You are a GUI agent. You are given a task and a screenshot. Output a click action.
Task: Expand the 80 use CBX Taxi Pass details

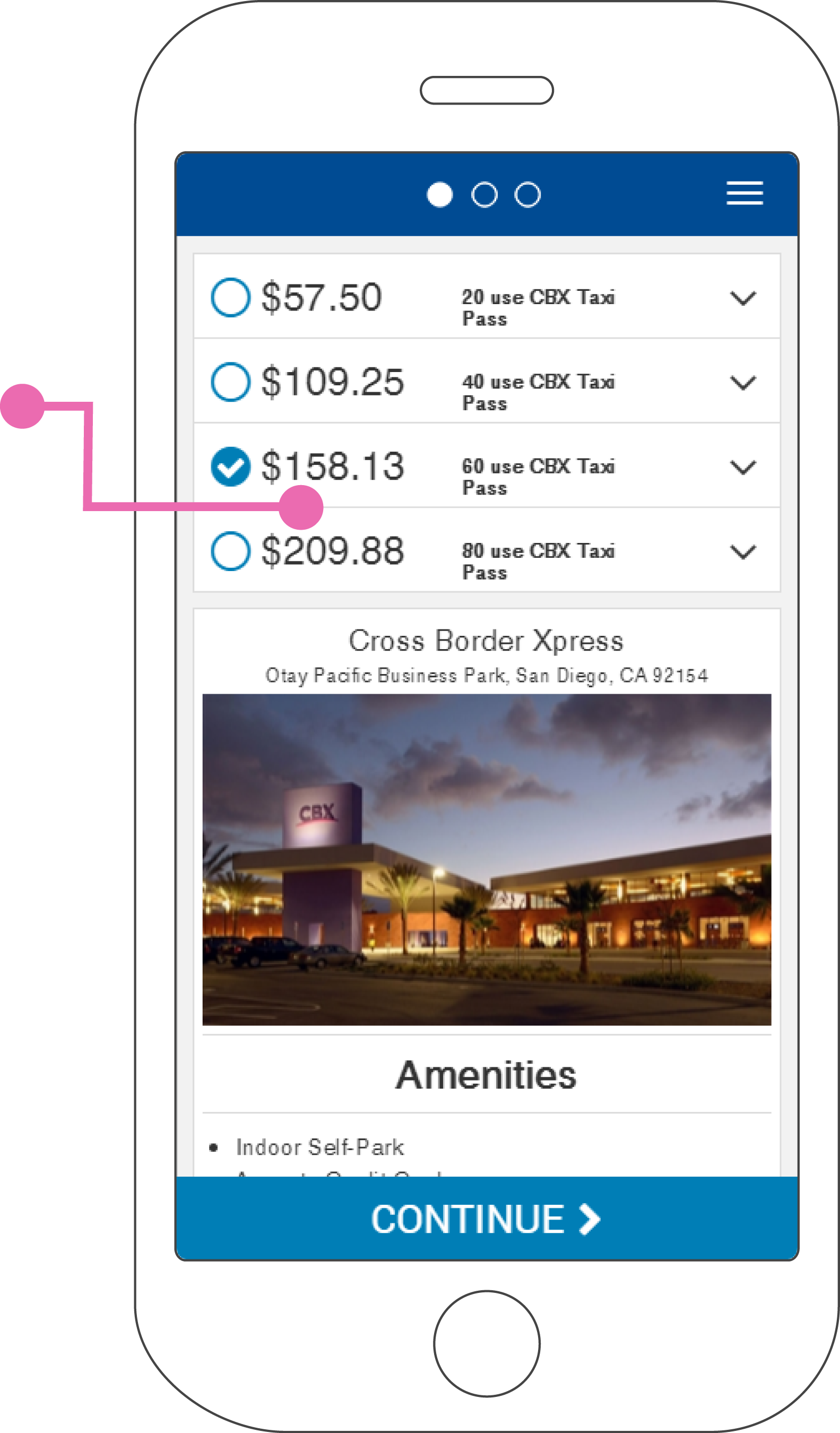coord(743,552)
